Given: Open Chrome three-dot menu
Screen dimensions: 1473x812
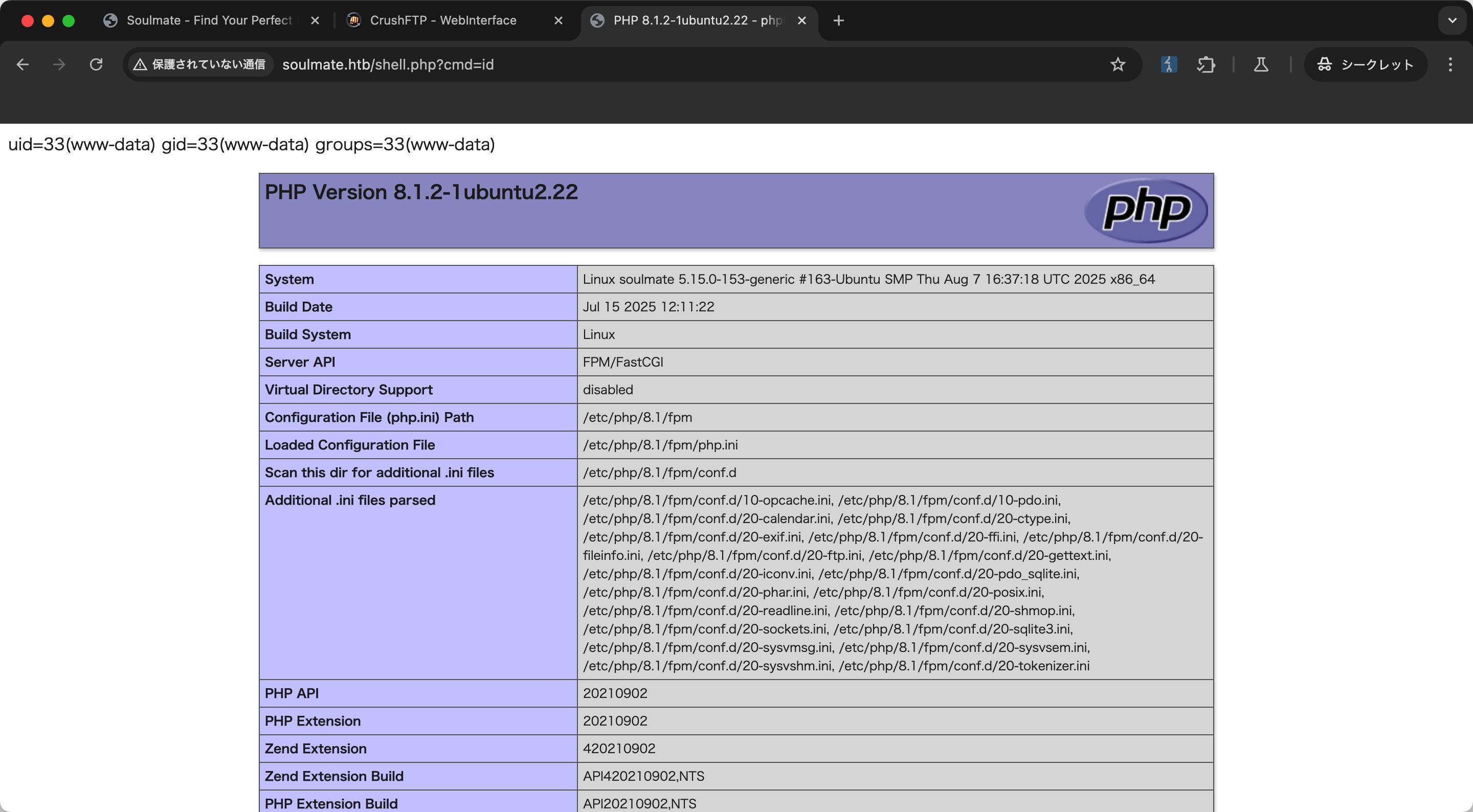Looking at the screenshot, I should click(1450, 64).
